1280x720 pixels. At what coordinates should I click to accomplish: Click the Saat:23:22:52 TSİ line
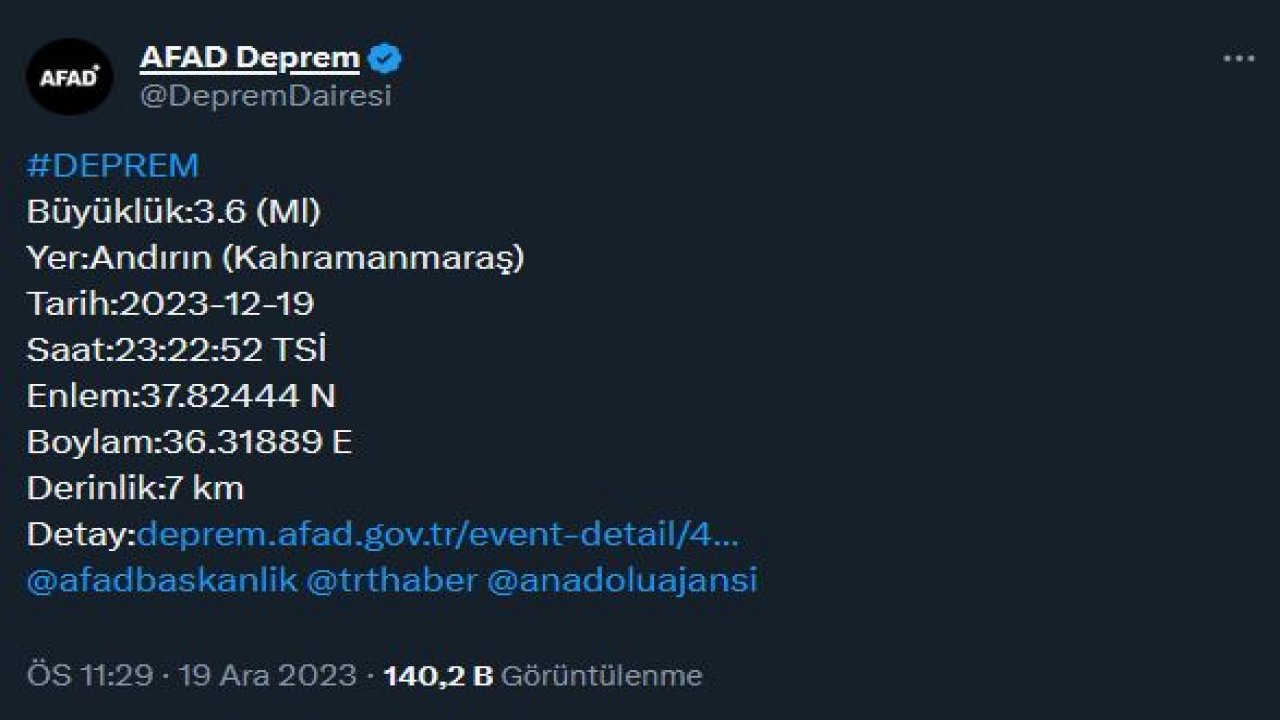(177, 350)
